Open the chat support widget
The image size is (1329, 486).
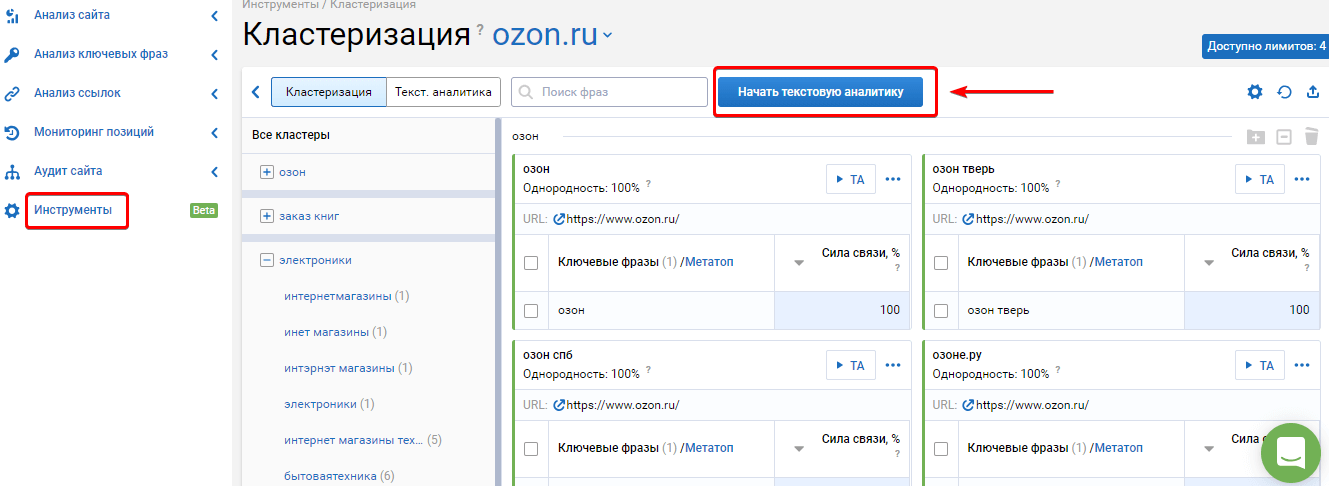pos(1291,453)
